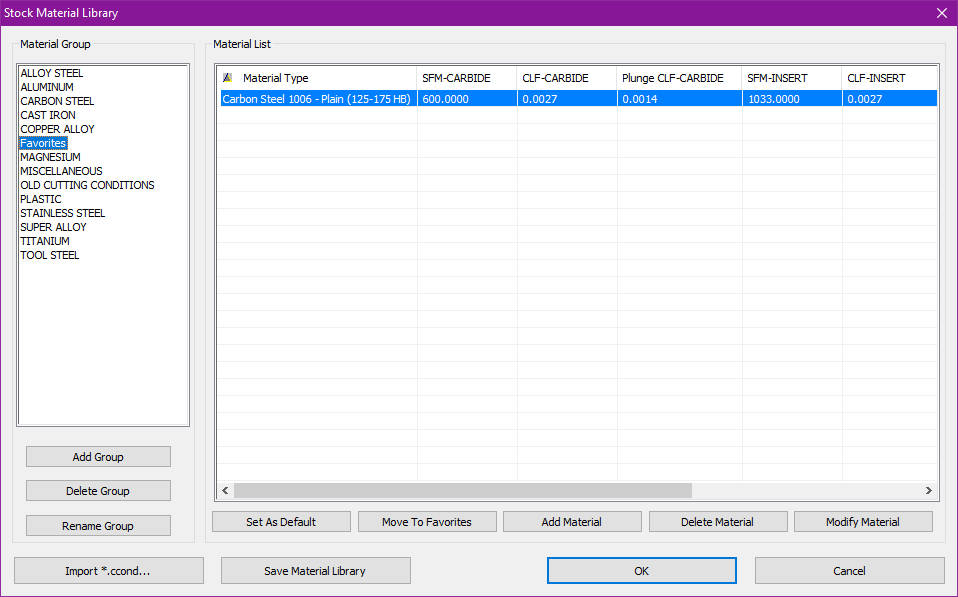The width and height of the screenshot is (958, 597).
Task: Select the STAINLESS STEEL material group
Action: [62, 212]
